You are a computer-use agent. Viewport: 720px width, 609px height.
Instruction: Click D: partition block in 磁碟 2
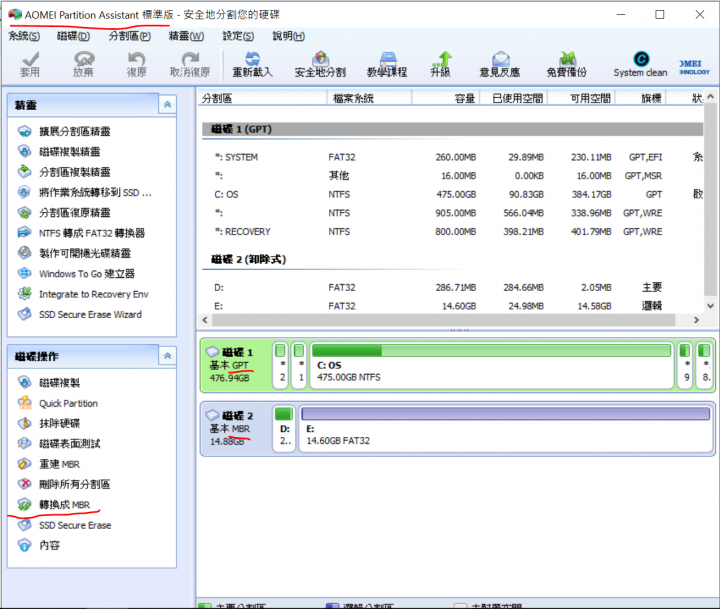[284, 429]
